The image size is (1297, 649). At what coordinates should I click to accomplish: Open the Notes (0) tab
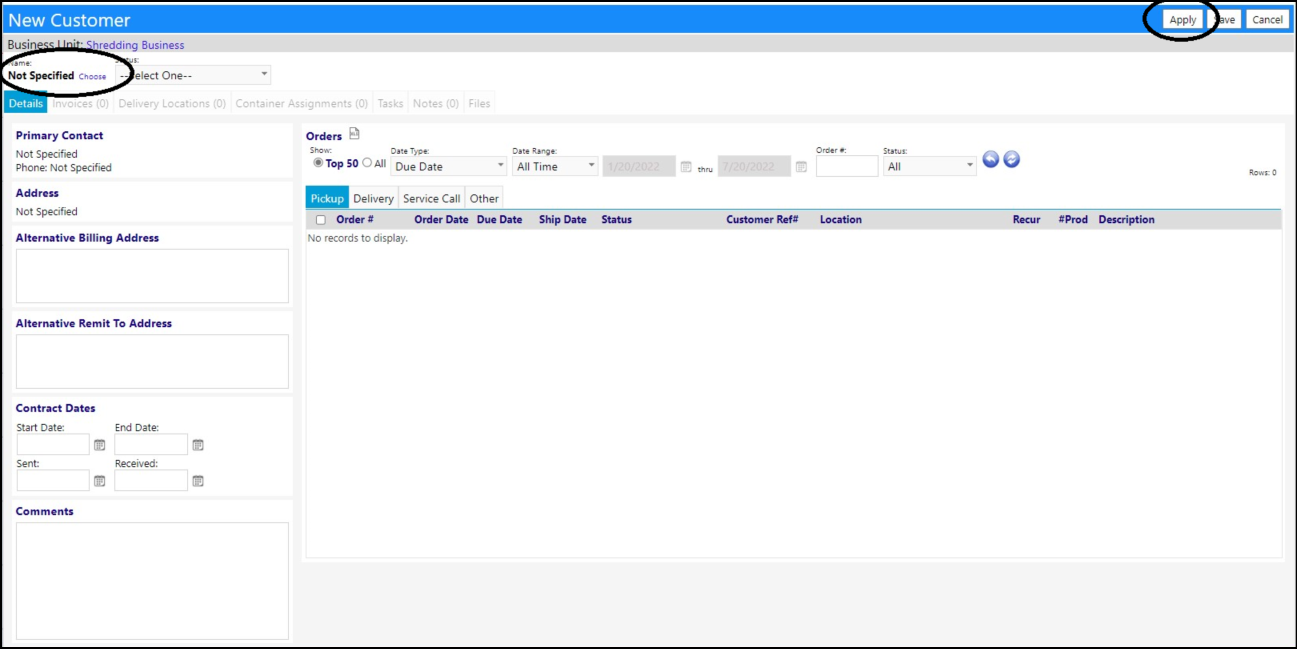pyautogui.click(x=436, y=103)
